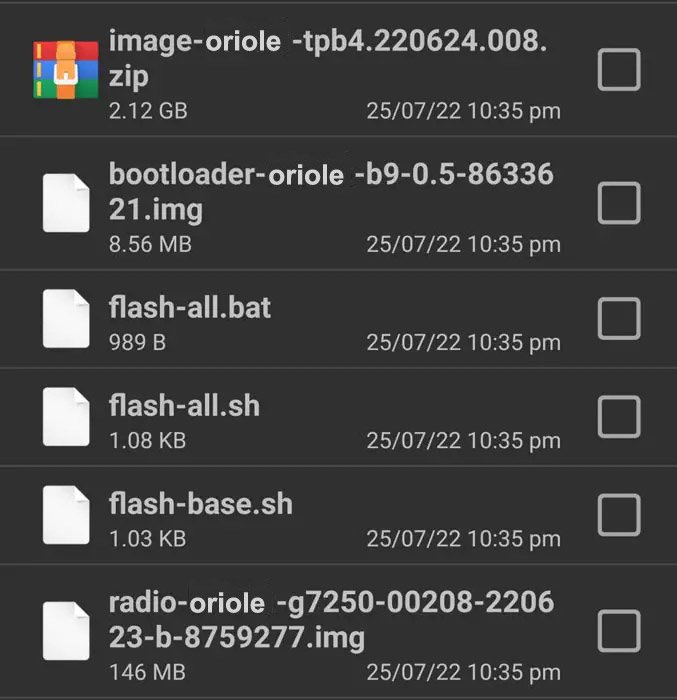Select the bootloader-oriole img checkbox
Image resolution: width=677 pixels, height=700 pixels.
(x=618, y=203)
